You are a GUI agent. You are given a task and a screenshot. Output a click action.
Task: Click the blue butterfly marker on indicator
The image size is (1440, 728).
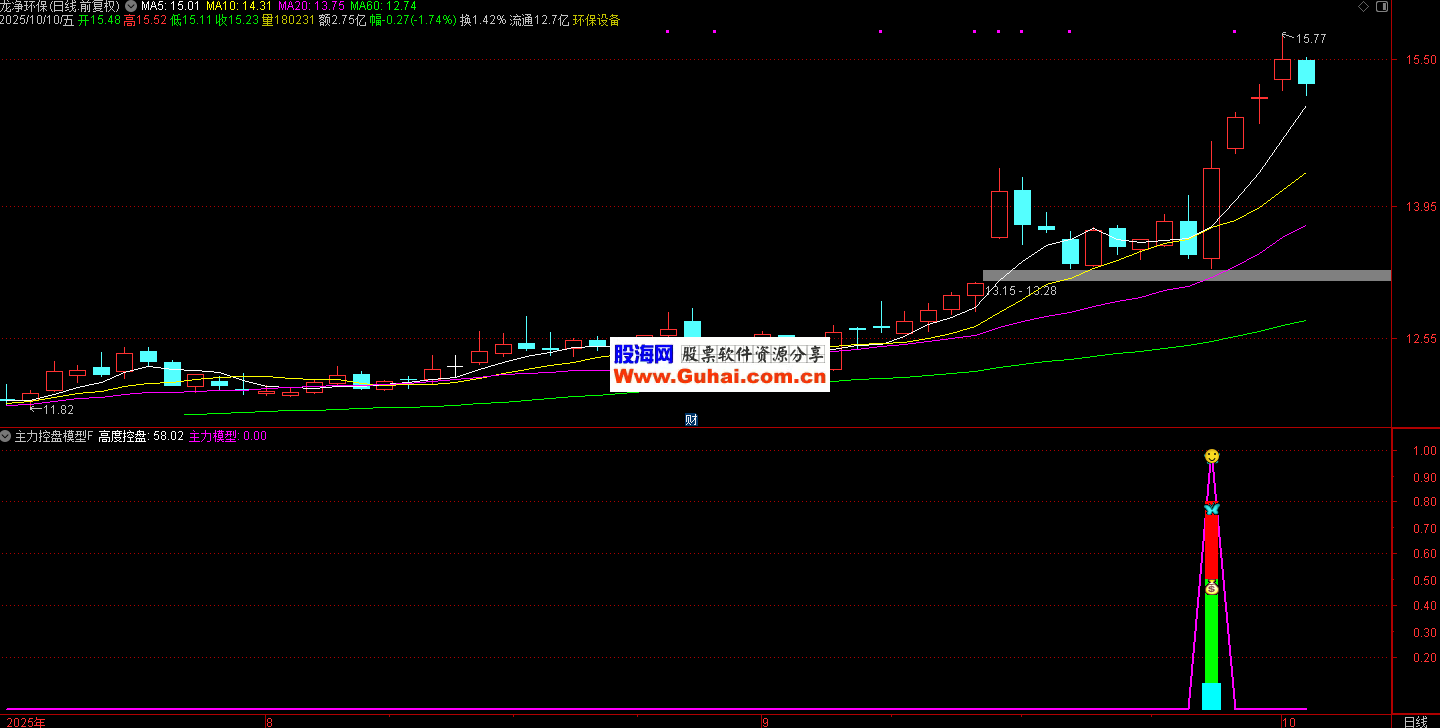point(1211,509)
